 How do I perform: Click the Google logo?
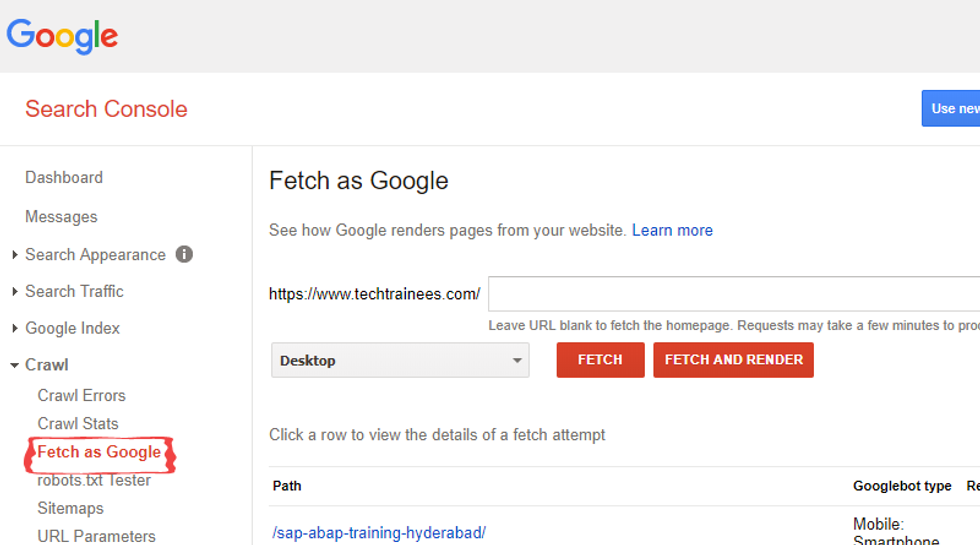click(62, 36)
